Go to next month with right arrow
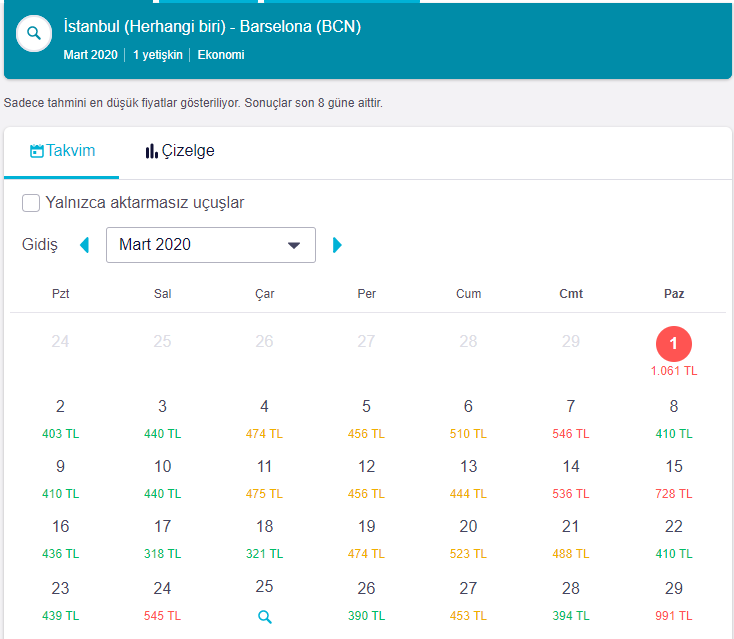This screenshot has width=734, height=639. pyautogui.click(x=337, y=245)
